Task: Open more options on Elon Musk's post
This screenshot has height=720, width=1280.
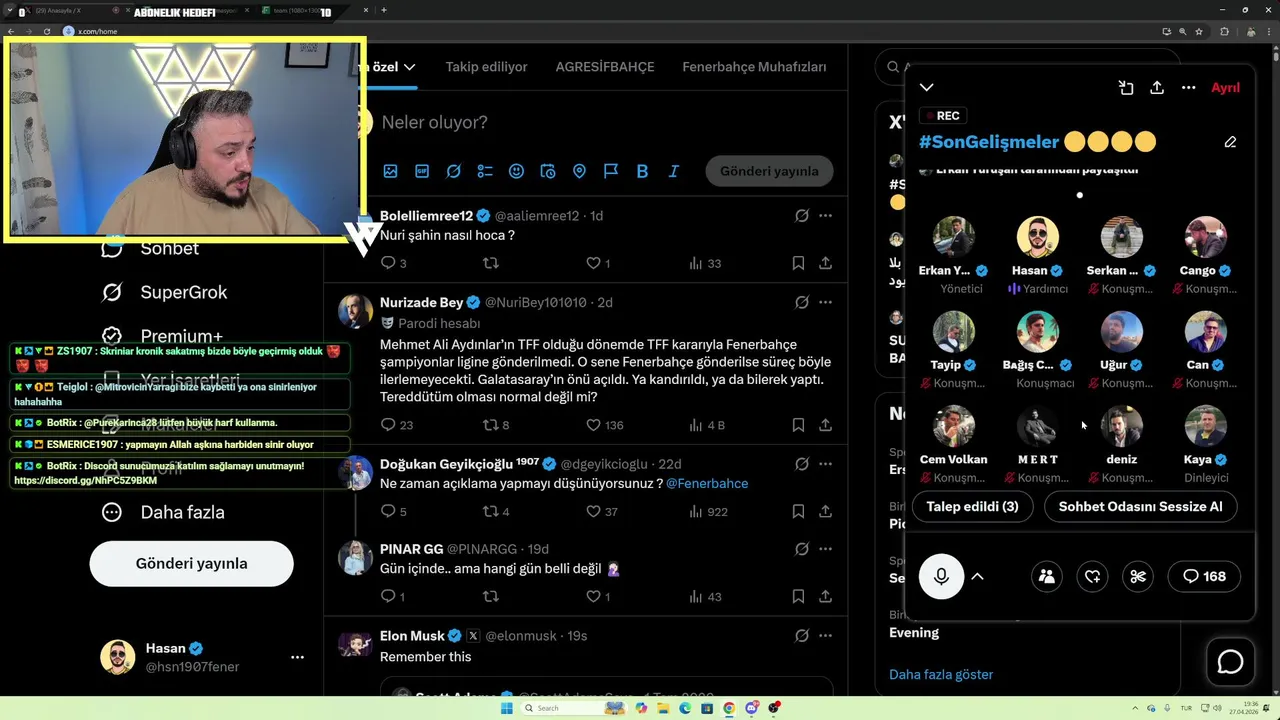Action: point(825,636)
